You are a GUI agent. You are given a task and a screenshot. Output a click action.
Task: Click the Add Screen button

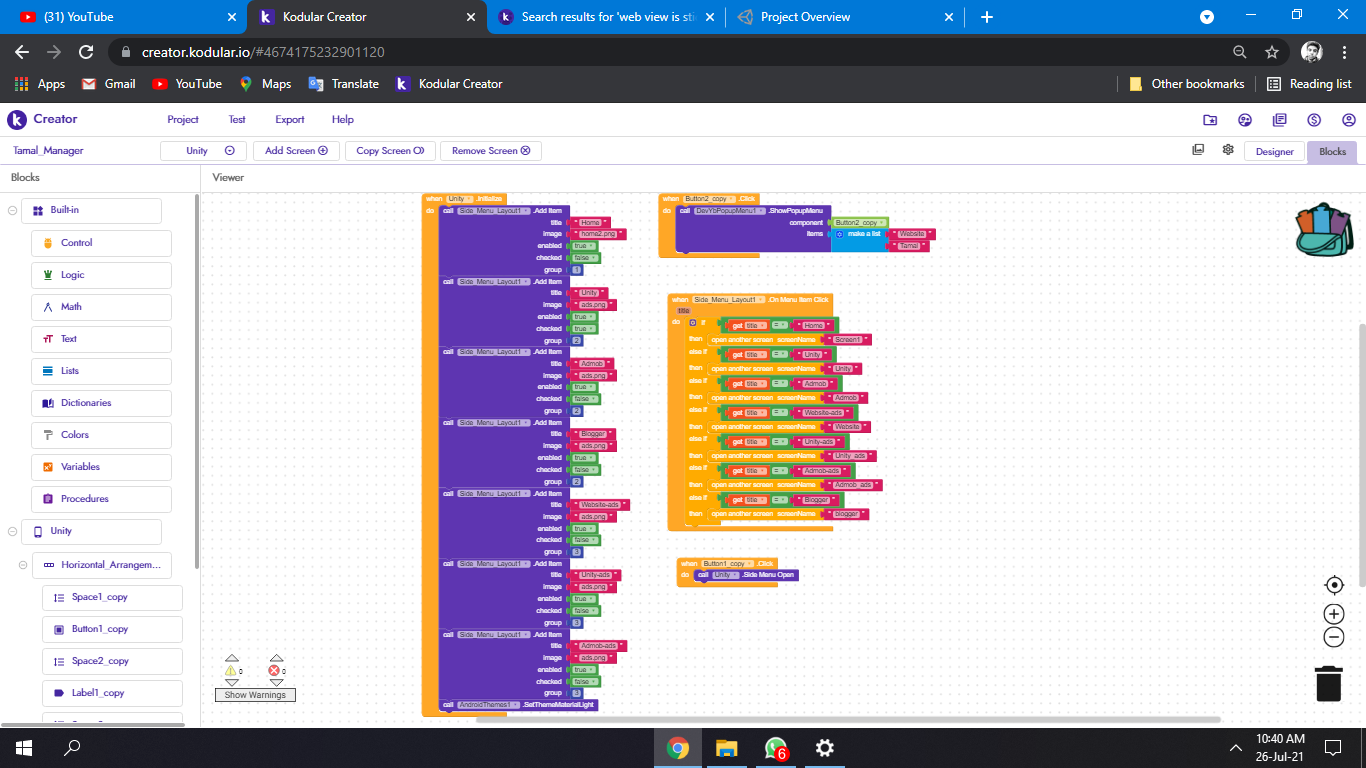coord(296,151)
